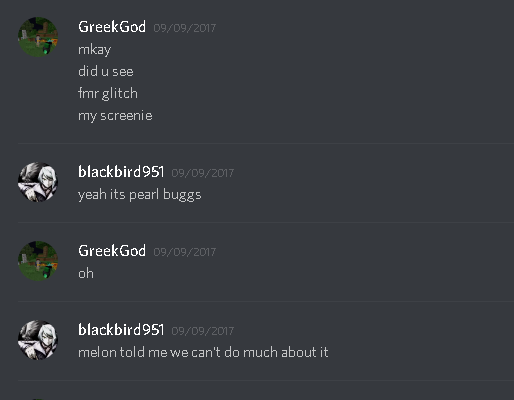
Task: Click the message 'fmr glitch'
Action: tap(108, 94)
